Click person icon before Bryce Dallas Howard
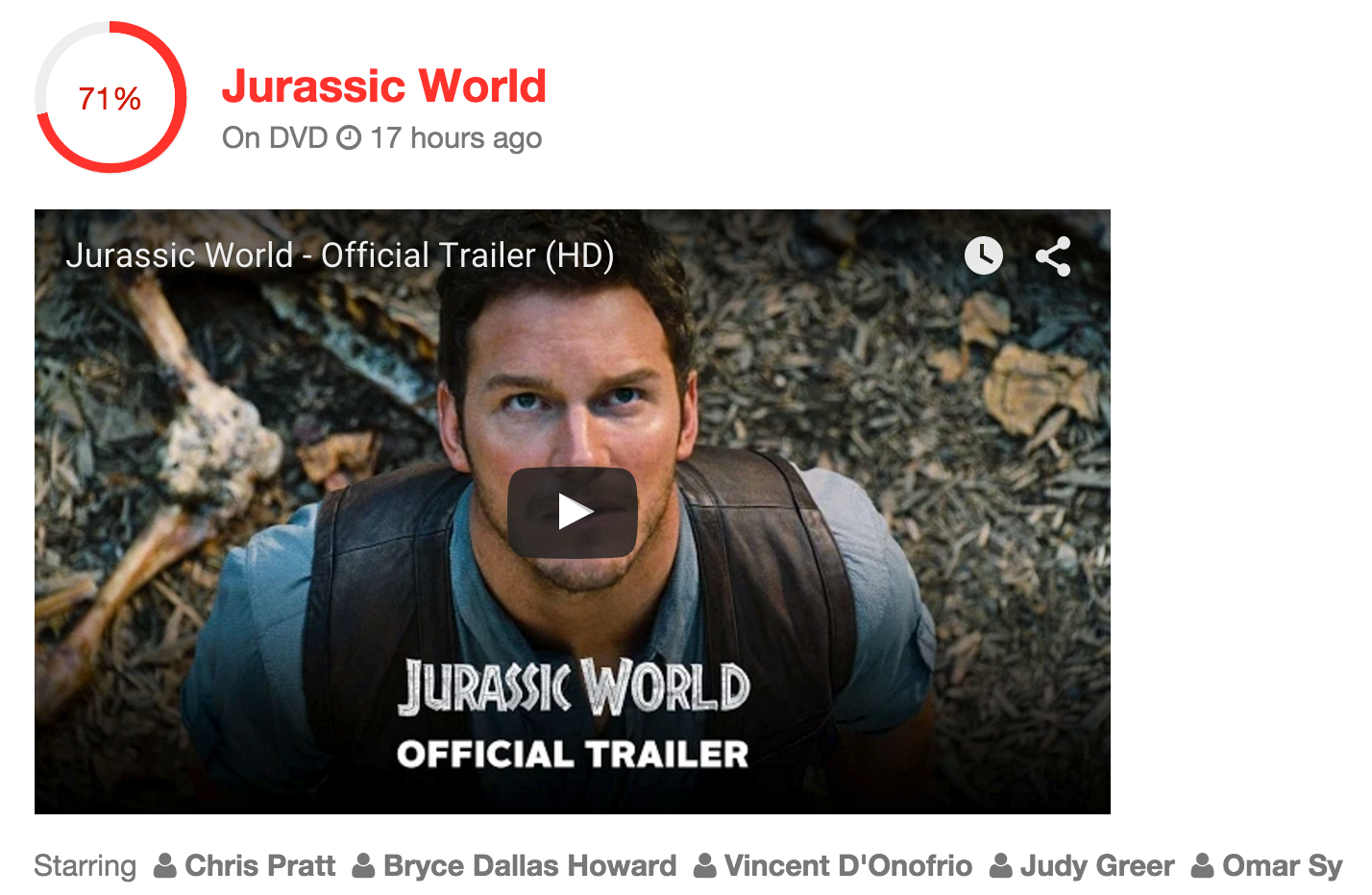This screenshot has width=1372, height=895. (x=363, y=865)
